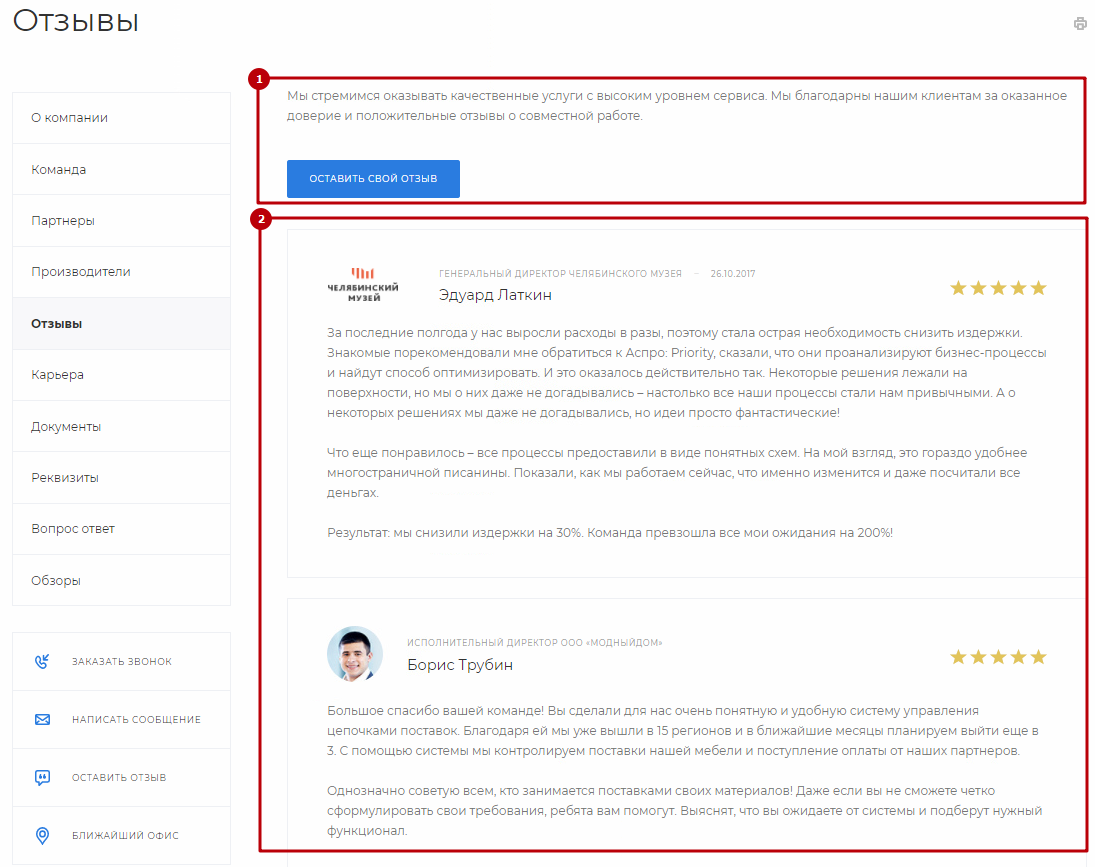Click the paragraph starting Большое спасибо вашей команде

pyautogui.click(x=683, y=731)
